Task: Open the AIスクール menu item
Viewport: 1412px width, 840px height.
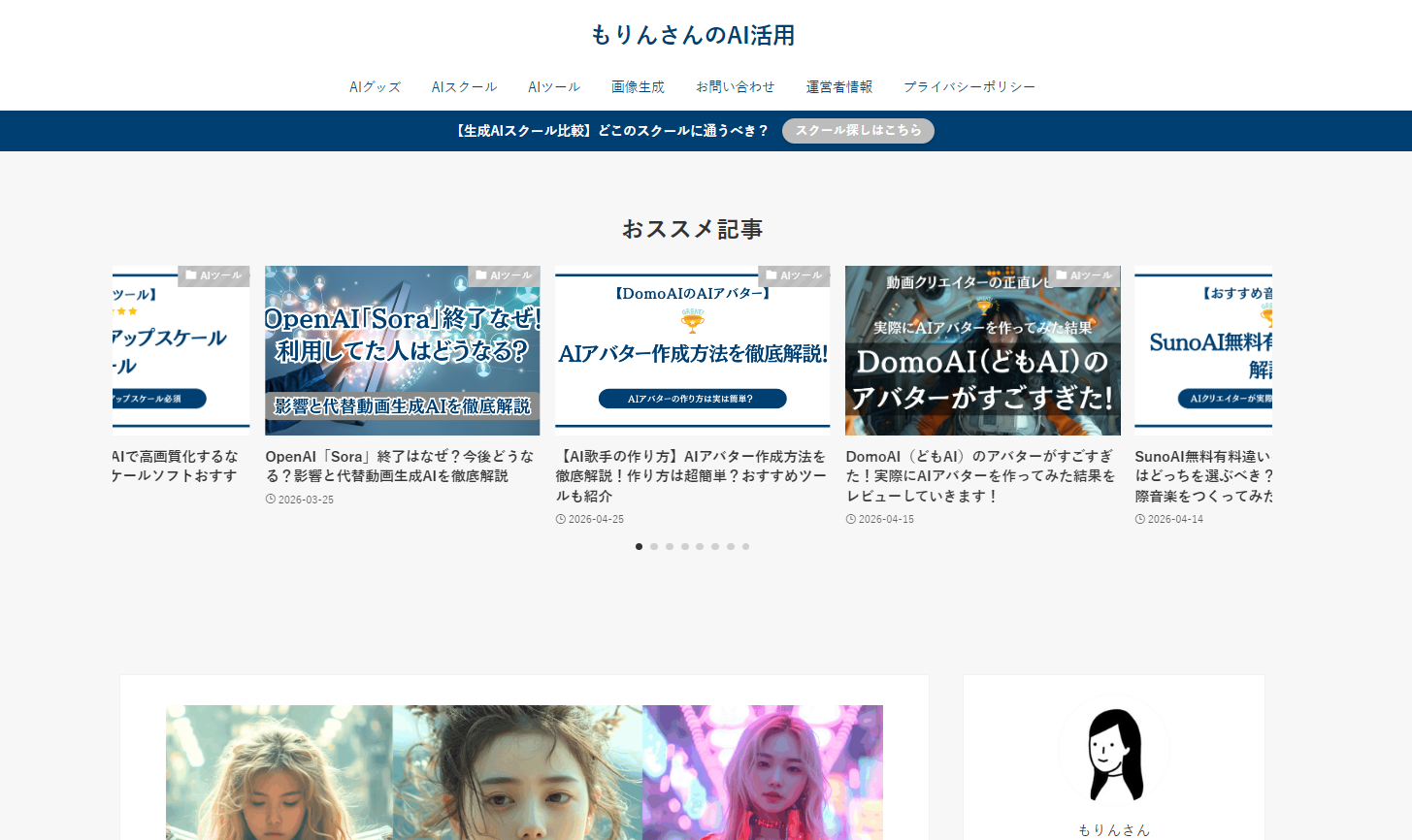Action: pos(464,87)
